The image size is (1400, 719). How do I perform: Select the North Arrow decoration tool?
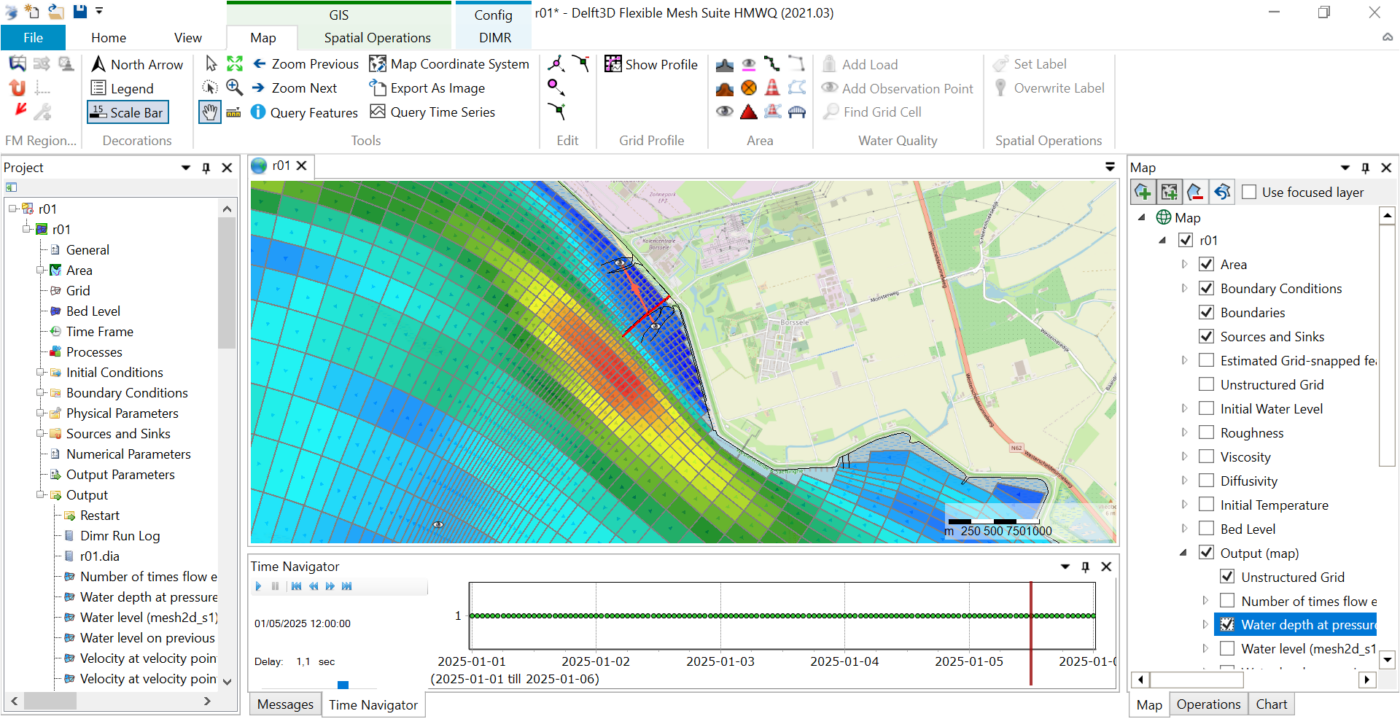(x=137, y=63)
